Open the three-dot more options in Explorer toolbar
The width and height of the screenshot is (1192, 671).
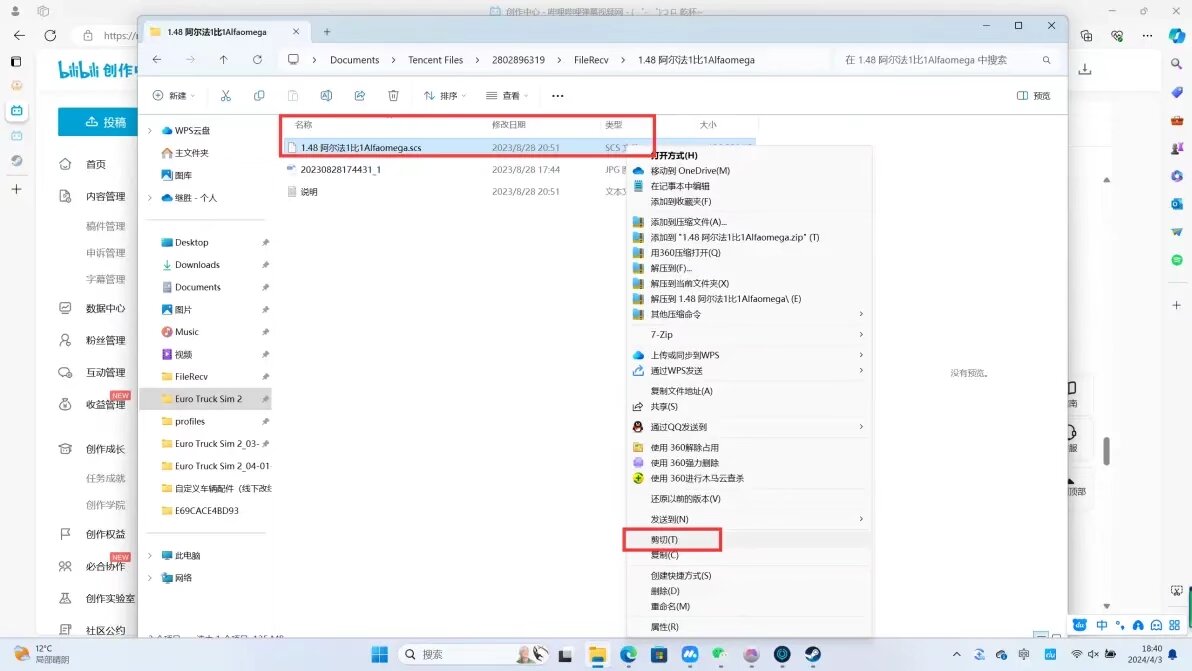557,96
